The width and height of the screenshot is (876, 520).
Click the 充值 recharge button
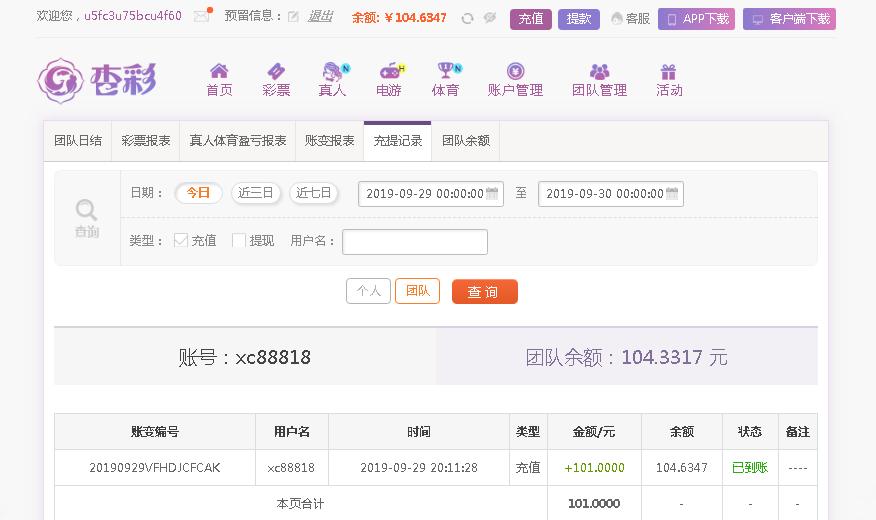click(531, 19)
